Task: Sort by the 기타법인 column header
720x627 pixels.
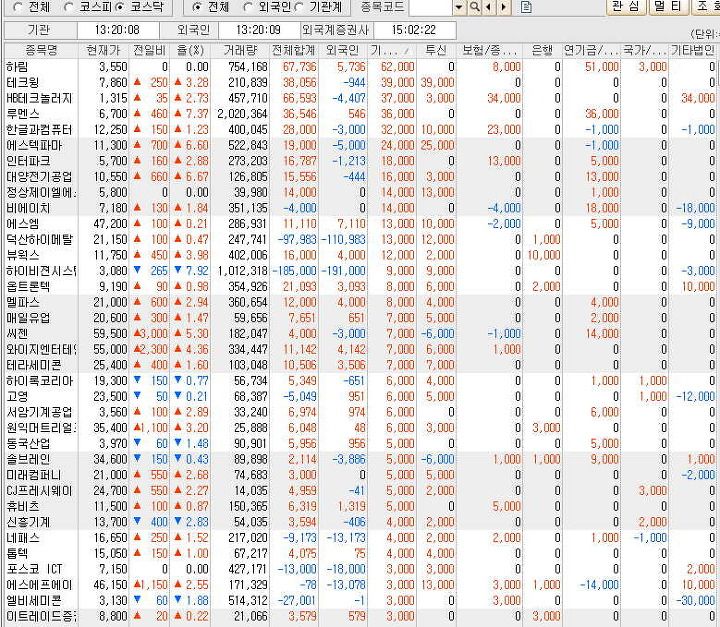Action: 693,50
